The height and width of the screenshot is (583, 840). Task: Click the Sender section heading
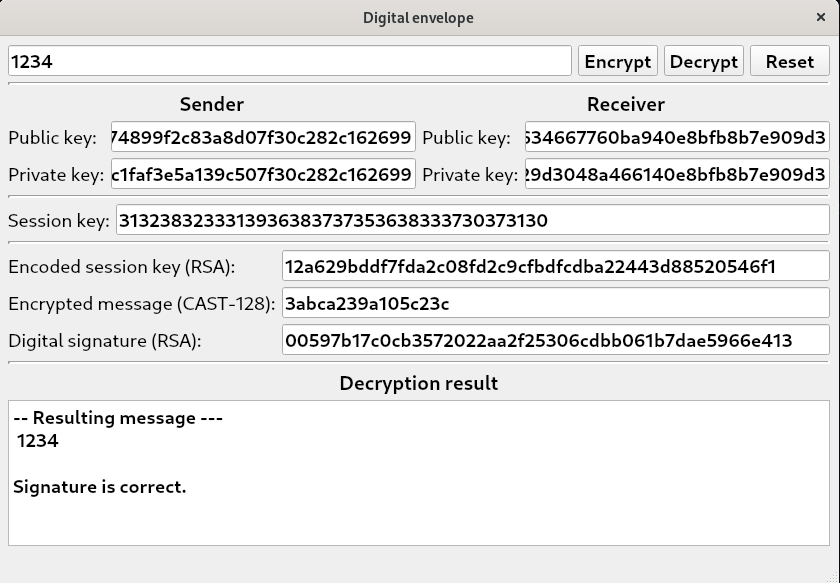210,104
